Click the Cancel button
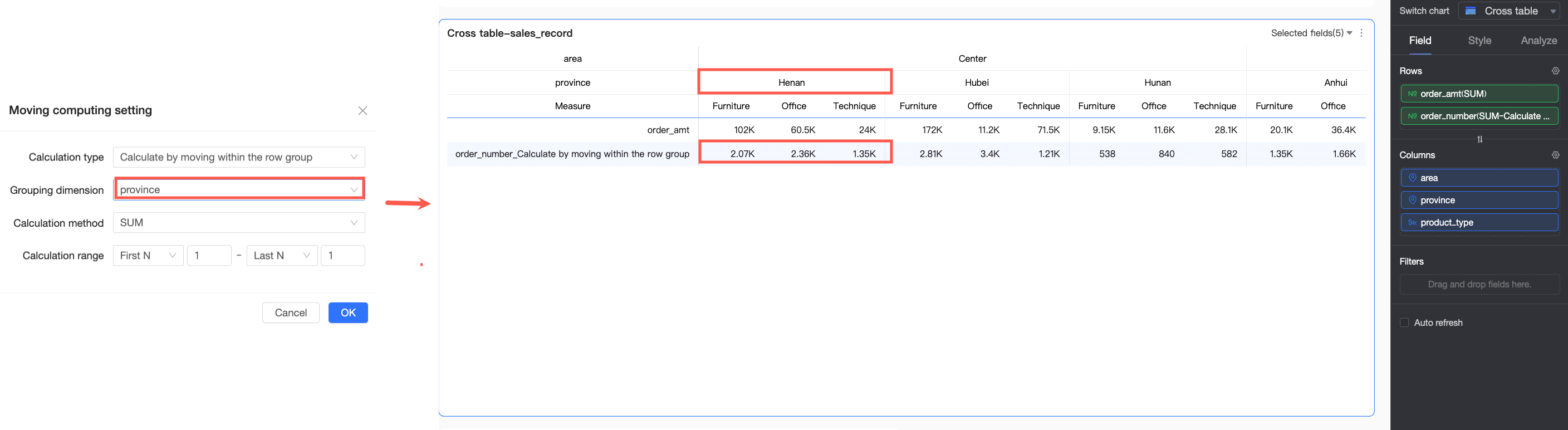1568x430 pixels. click(x=291, y=312)
